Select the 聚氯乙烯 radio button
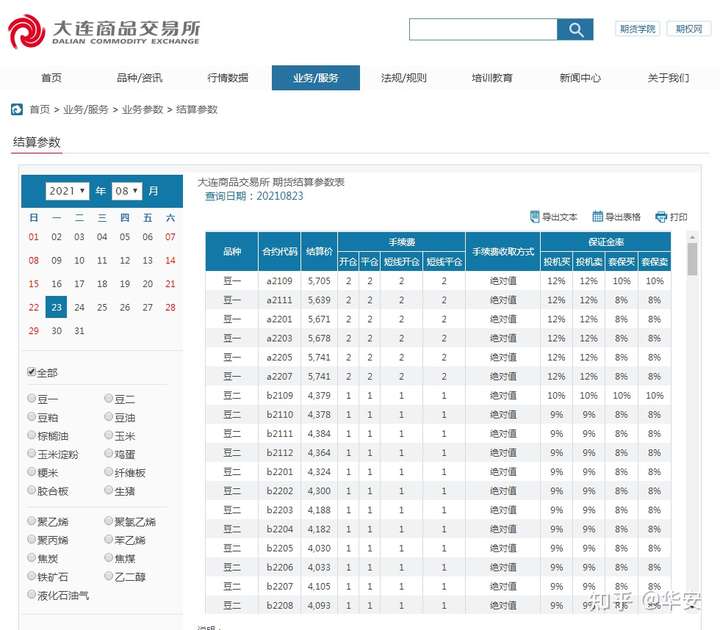The image size is (720, 630). pyautogui.click(x=108, y=521)
